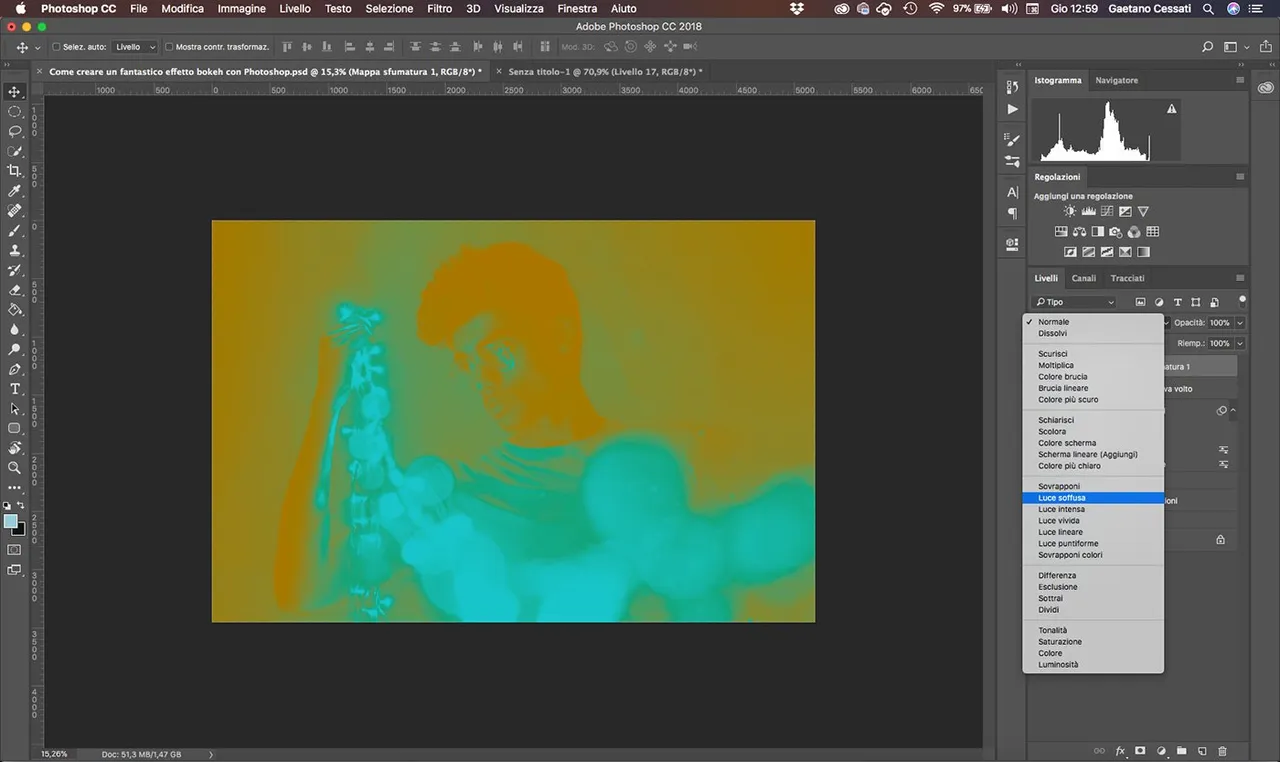Image resolution: width=1280 pixels, height=762 pixels.
Task: Pick the Clone Stamp tool
Action: [15, 250]
